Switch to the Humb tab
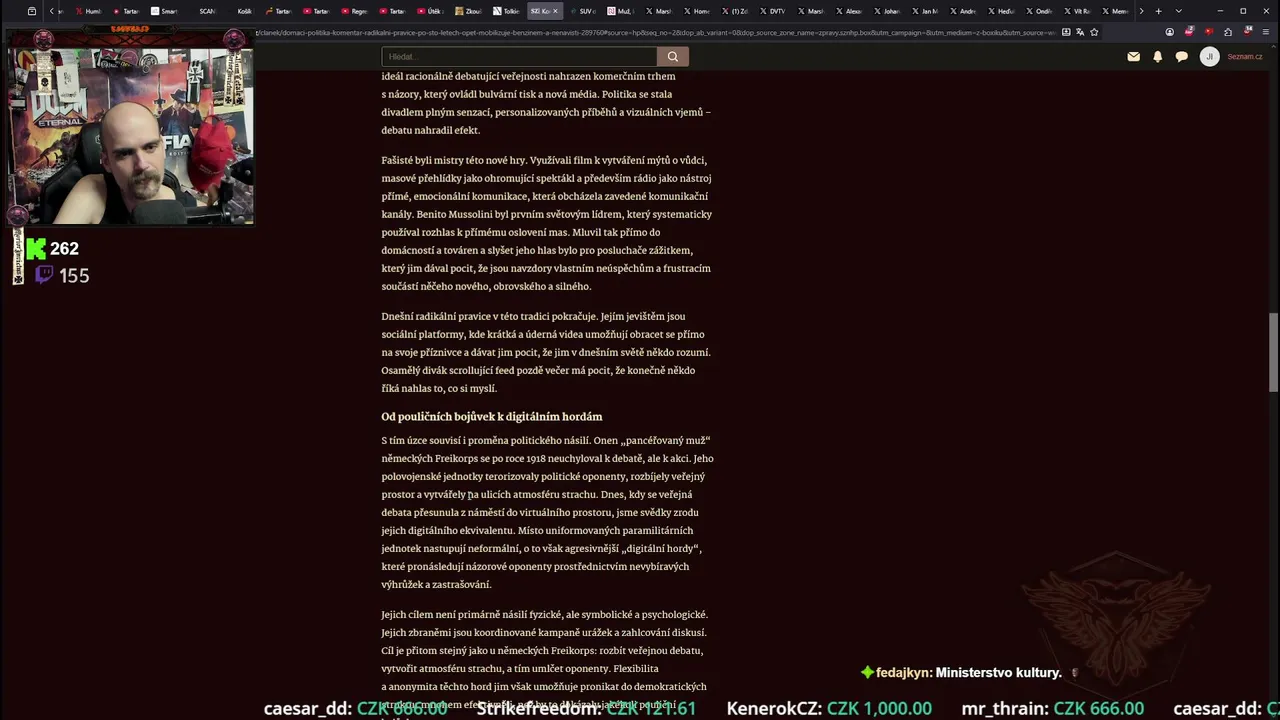Viewport: 1280px width, 720px height. (88, 11)
